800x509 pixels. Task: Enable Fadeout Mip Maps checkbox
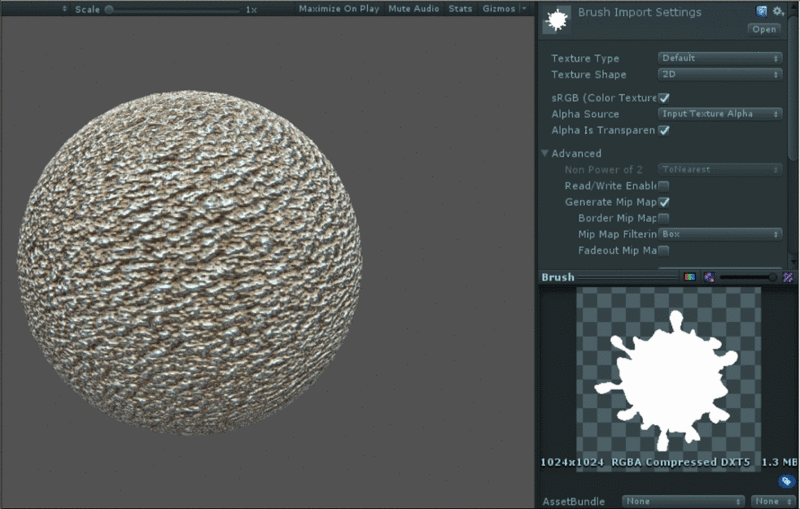point(663,250)
